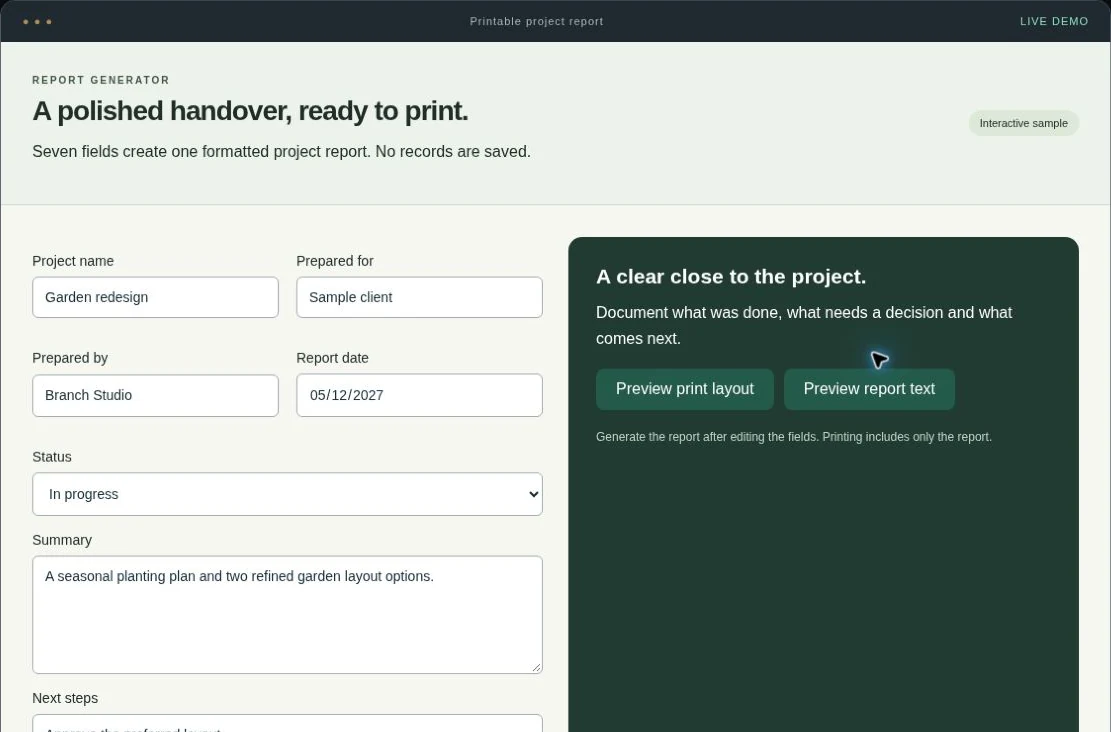Image resolution: width=1111 pixels, height=732 pixels.
Task: Select the 'Printable project report' title text
Action: tap(536, 21)
